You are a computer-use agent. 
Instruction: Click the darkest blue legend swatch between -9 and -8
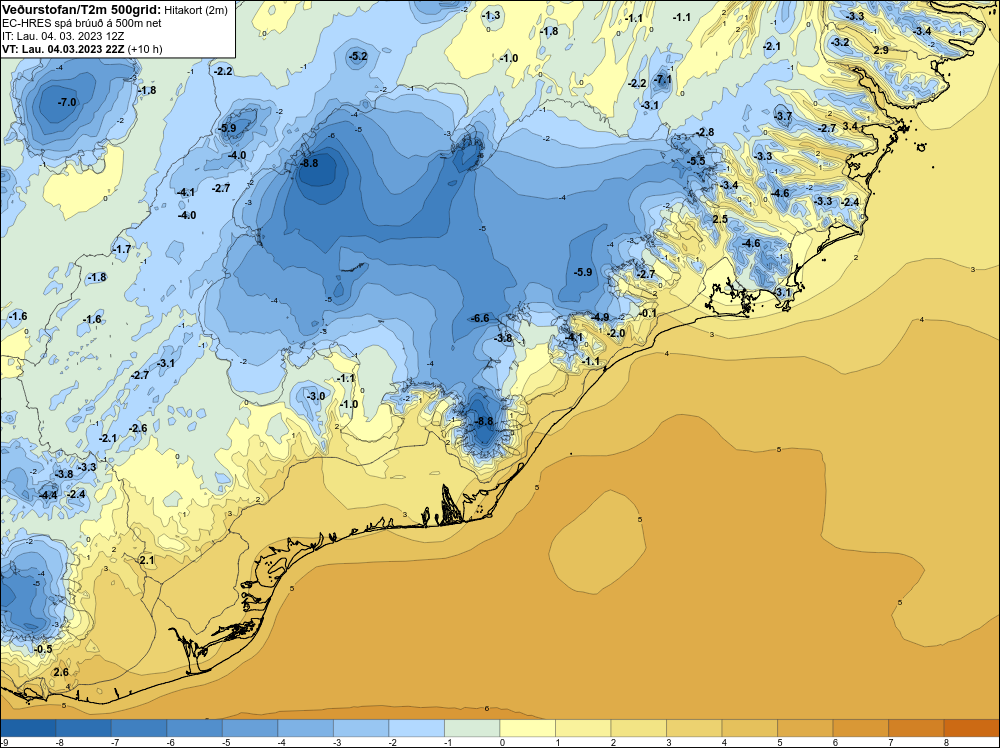(x=28, y=728)
